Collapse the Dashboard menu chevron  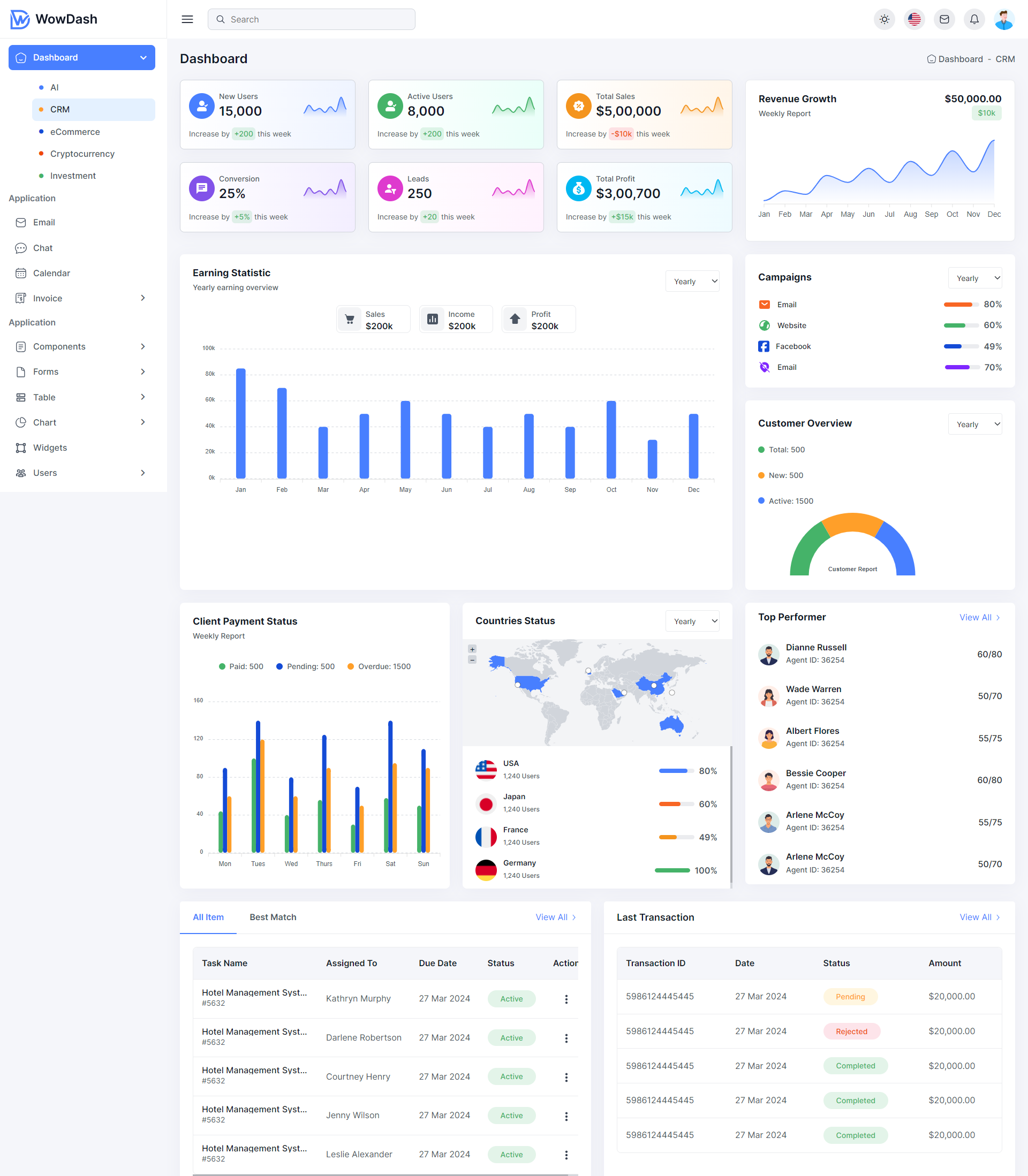(143, 57)
